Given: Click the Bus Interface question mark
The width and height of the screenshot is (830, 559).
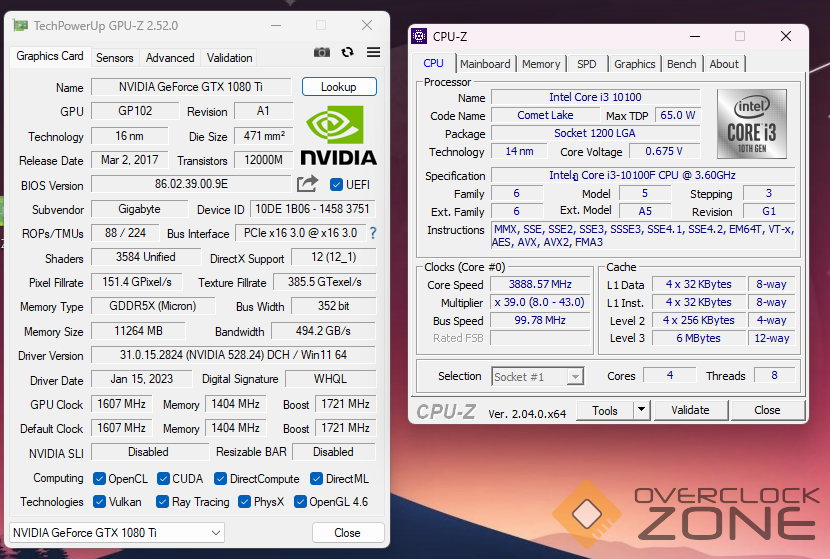Looking at the screenshot, I should point(373,233).
